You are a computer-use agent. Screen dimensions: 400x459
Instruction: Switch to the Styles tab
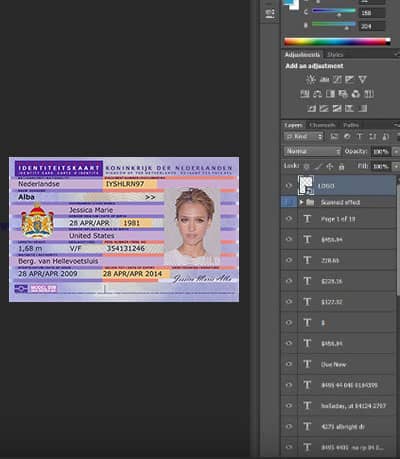click(335, 55)
